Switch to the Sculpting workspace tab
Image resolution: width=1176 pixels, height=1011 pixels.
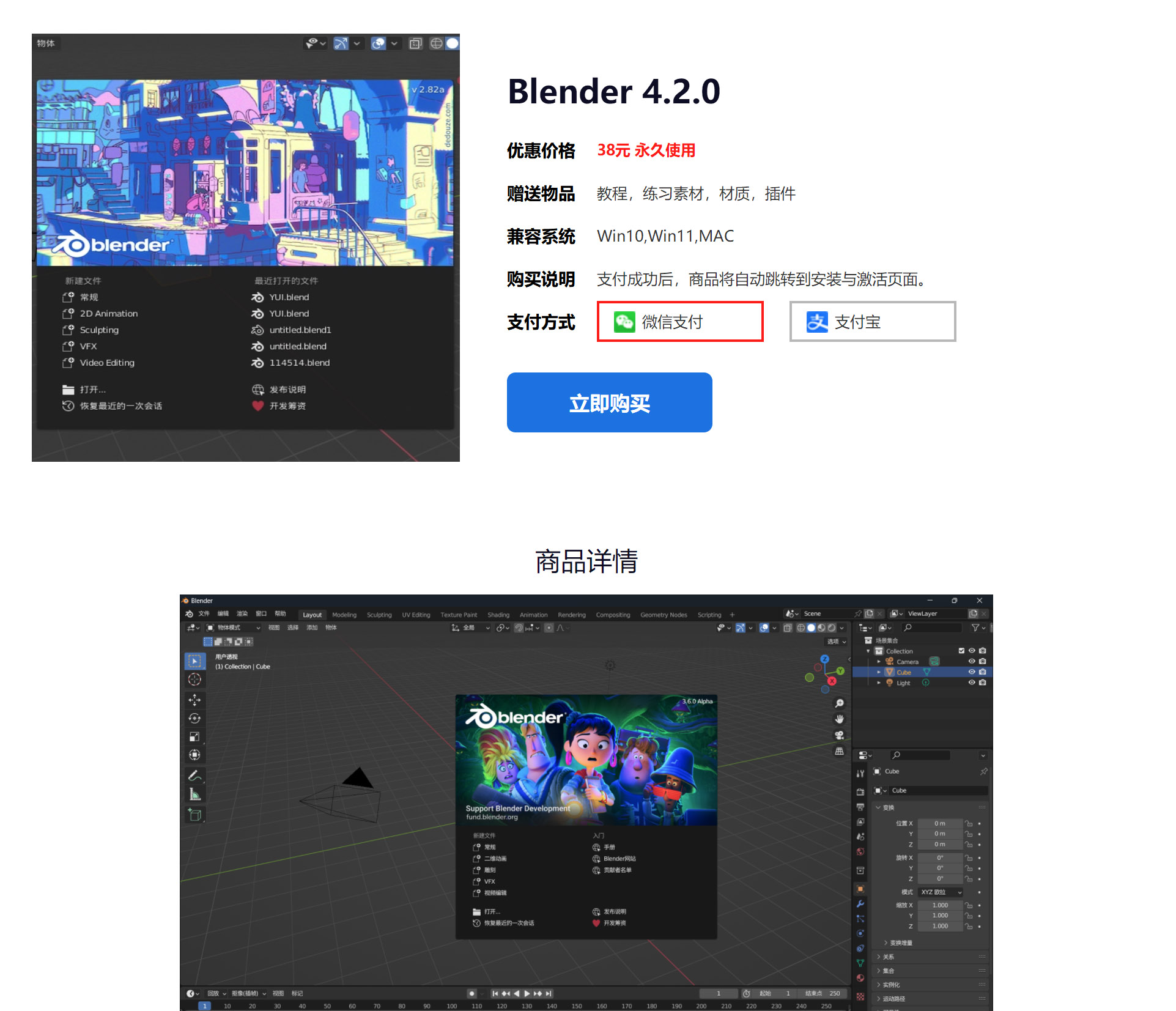[379, 615]
